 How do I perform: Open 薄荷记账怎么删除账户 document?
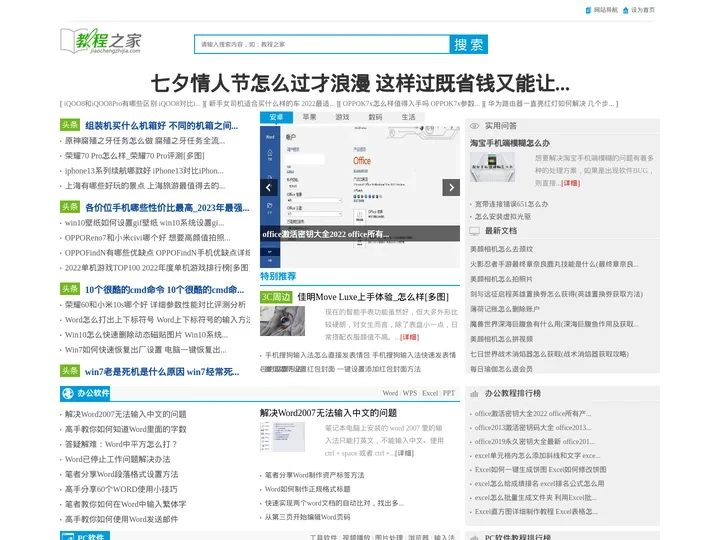pyautogui.click(x=505, y=309)
